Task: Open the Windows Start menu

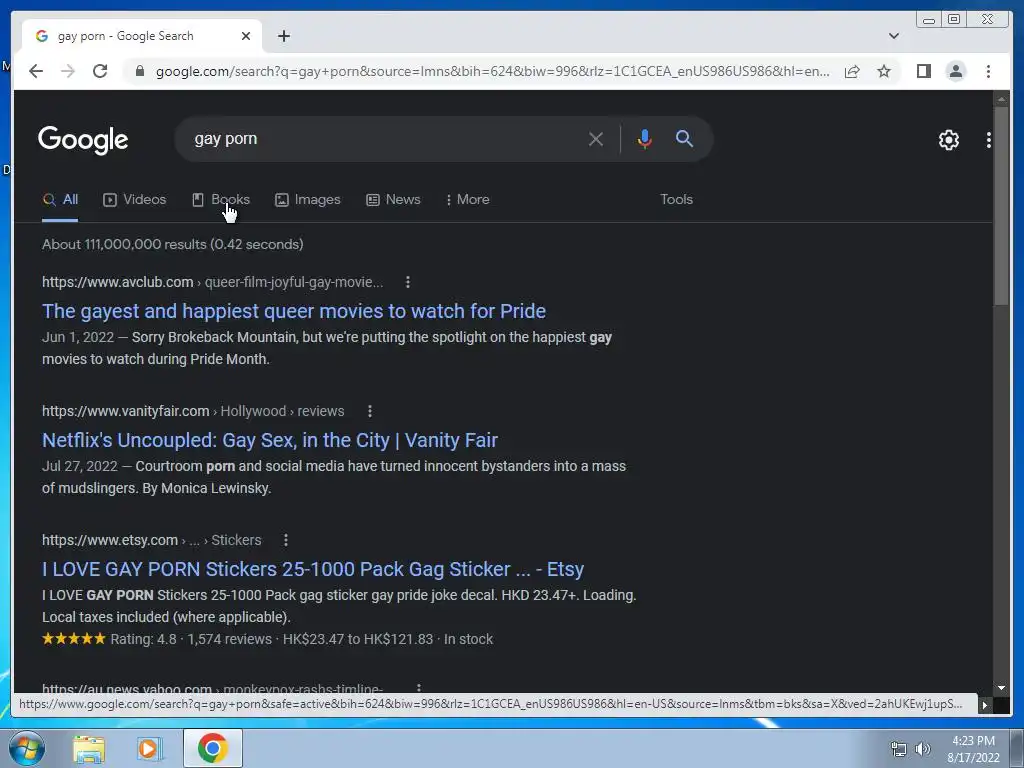Action: click(26, 748)
